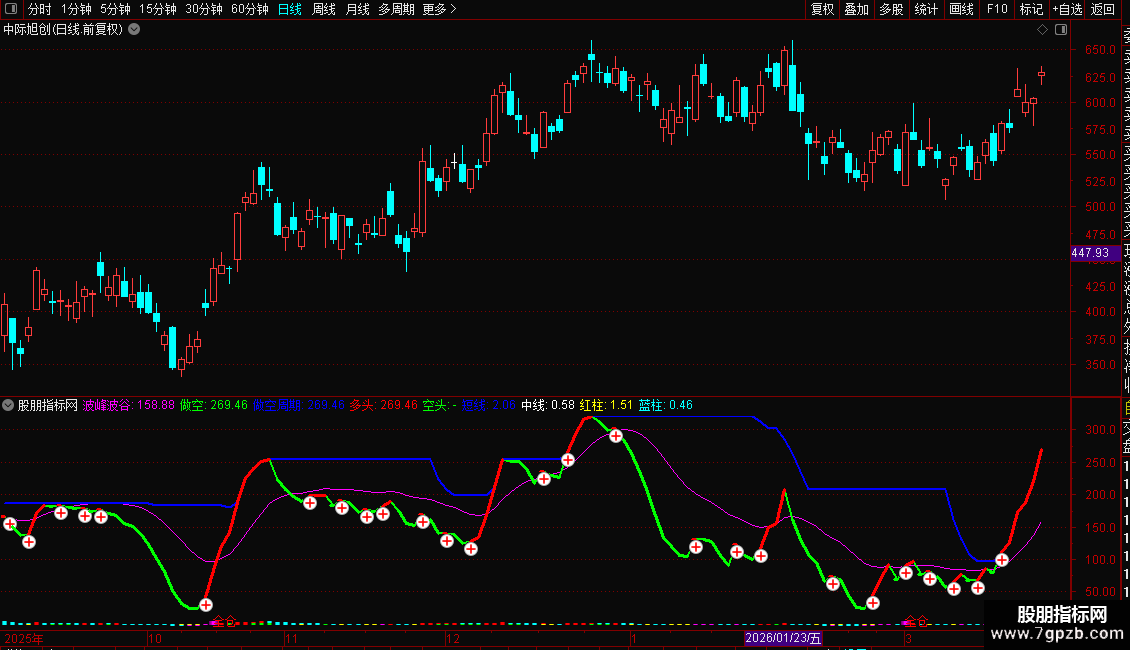Activate the 画线 drawing tool
This screenshot has width=1130, height=650.
(961, 9)
